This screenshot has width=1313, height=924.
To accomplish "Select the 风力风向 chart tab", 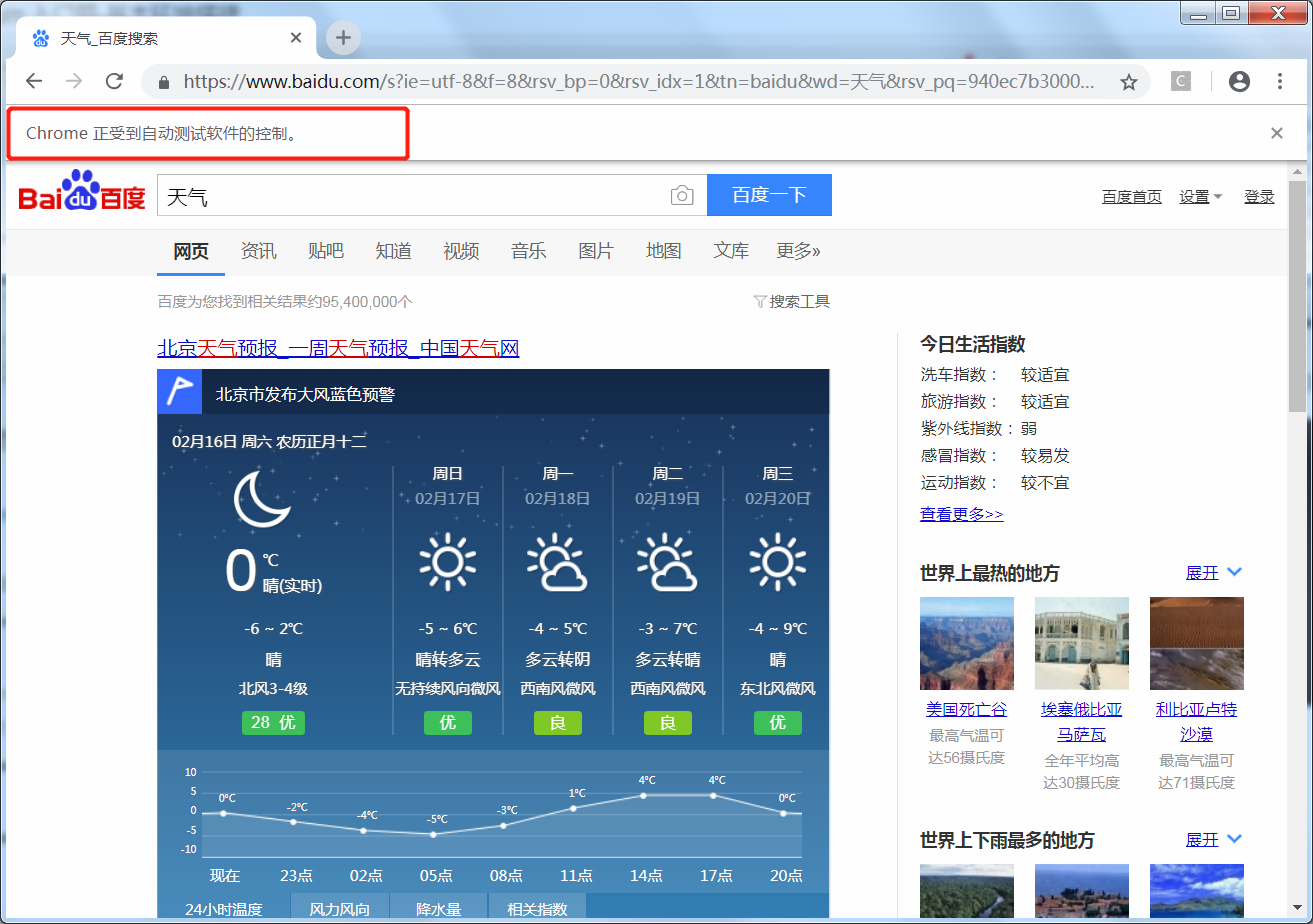I will point(339,908).
